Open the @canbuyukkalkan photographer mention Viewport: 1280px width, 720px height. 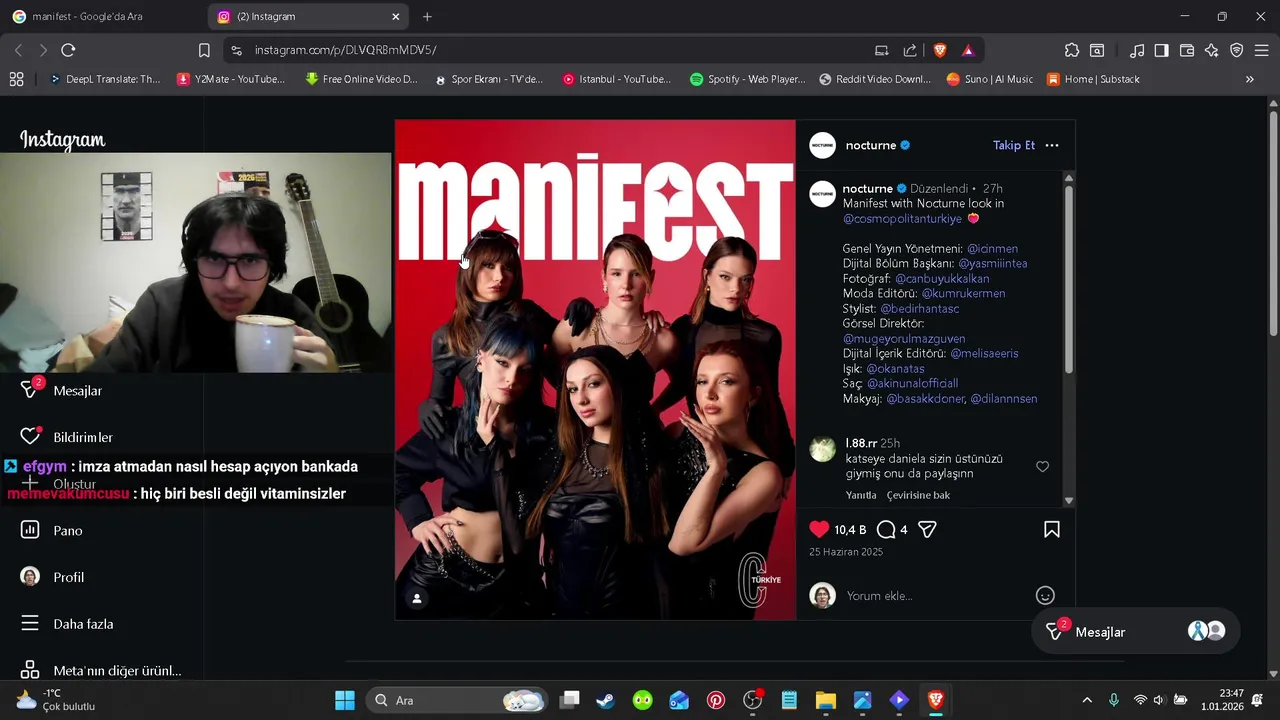942,278
